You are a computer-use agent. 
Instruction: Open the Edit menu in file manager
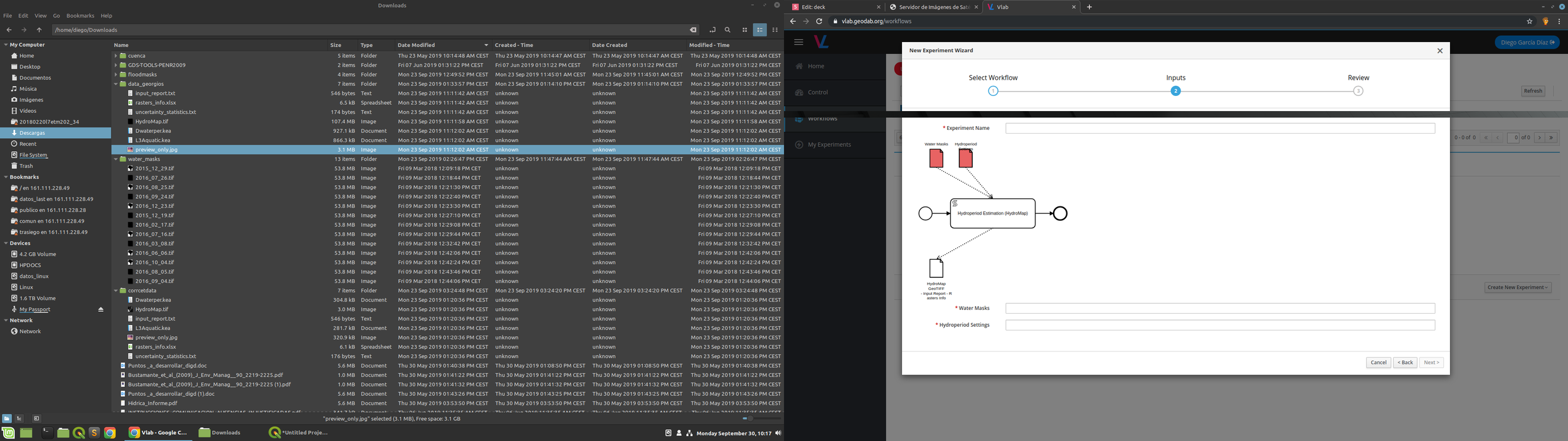[23, 16]
